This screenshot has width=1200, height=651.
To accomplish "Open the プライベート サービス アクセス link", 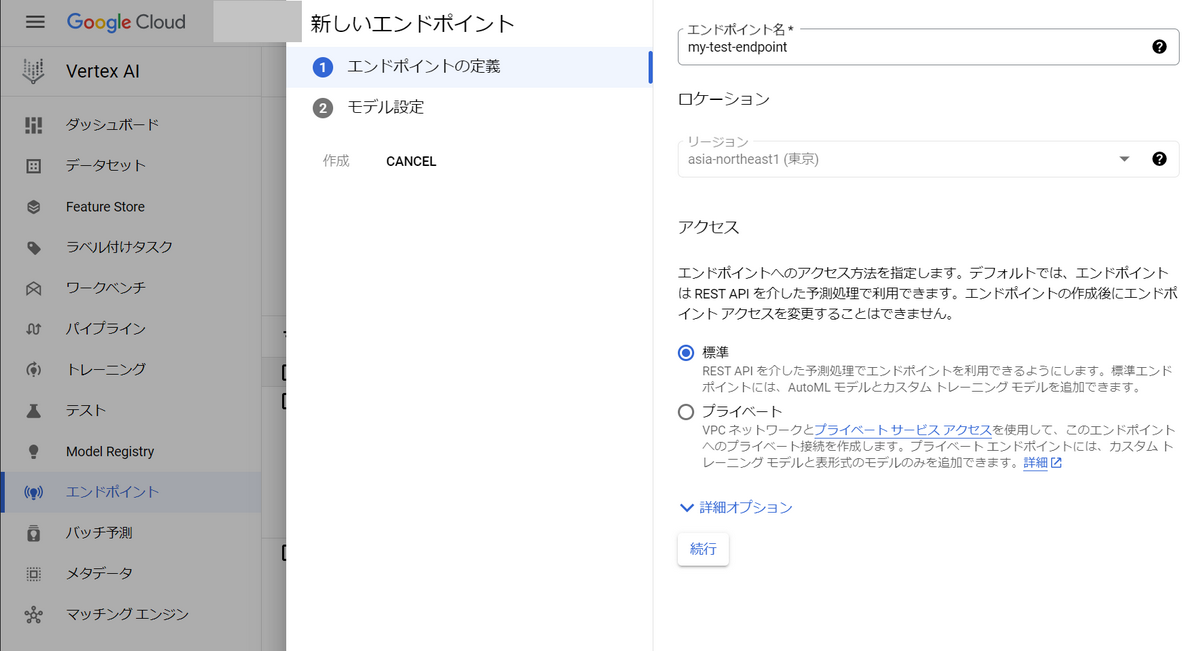I will click(903, 430).
